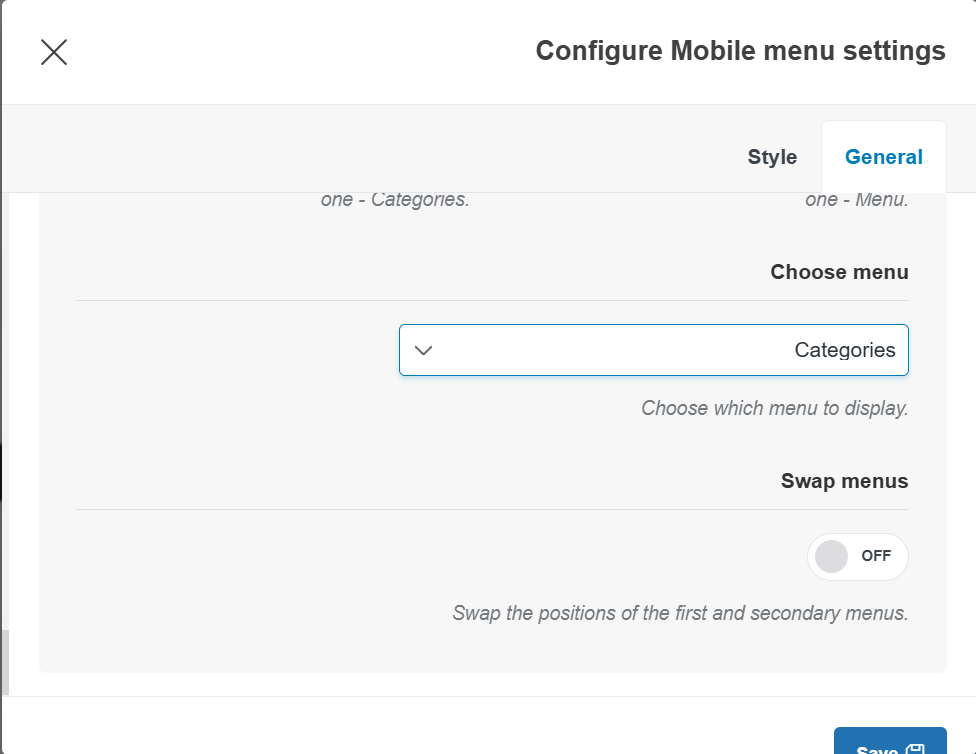Click the divider under Swap menus
This screenshot has width=976, height=754.
point(492,509)
